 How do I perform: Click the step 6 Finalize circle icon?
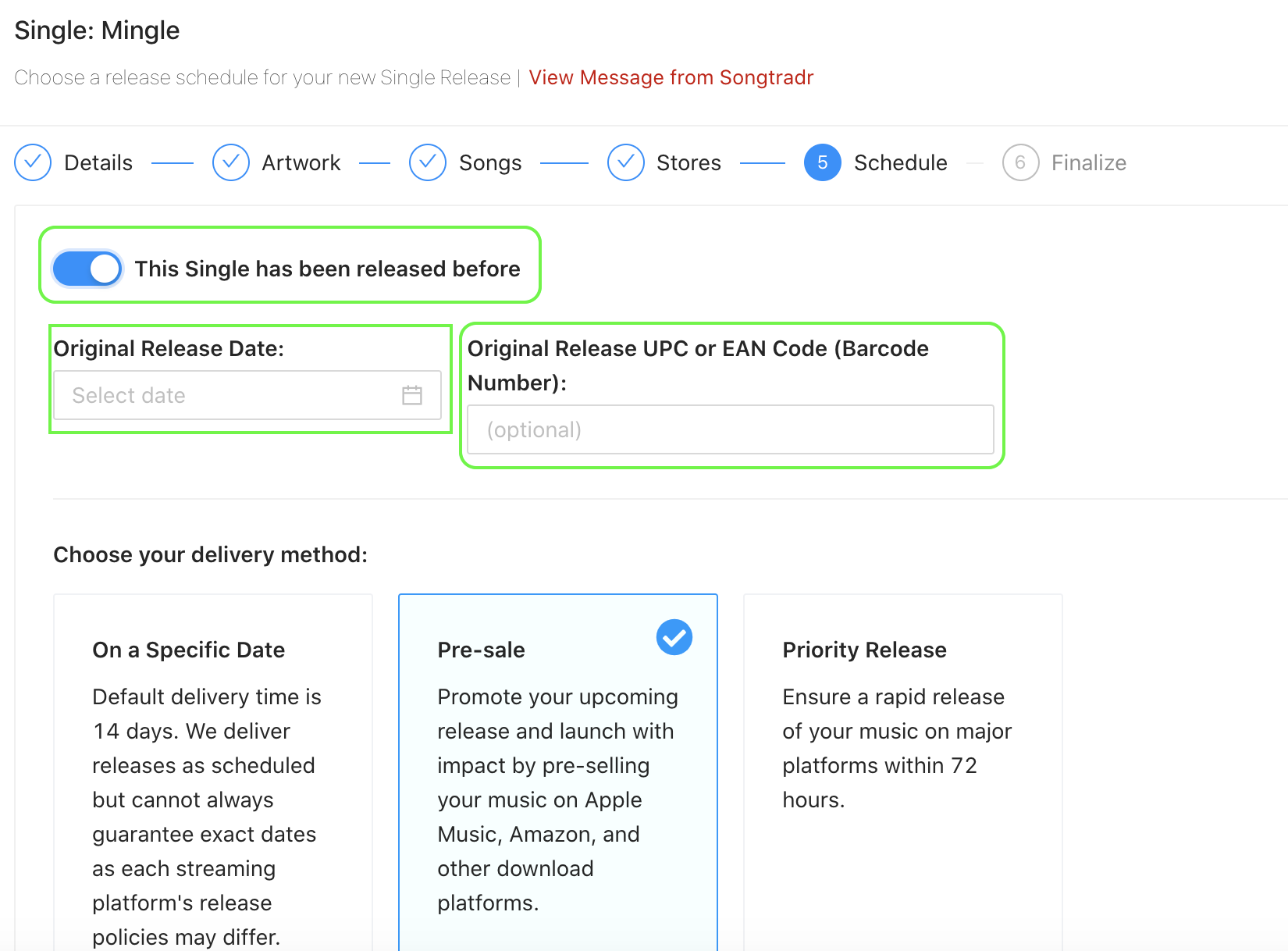[x=1021, y=162]
